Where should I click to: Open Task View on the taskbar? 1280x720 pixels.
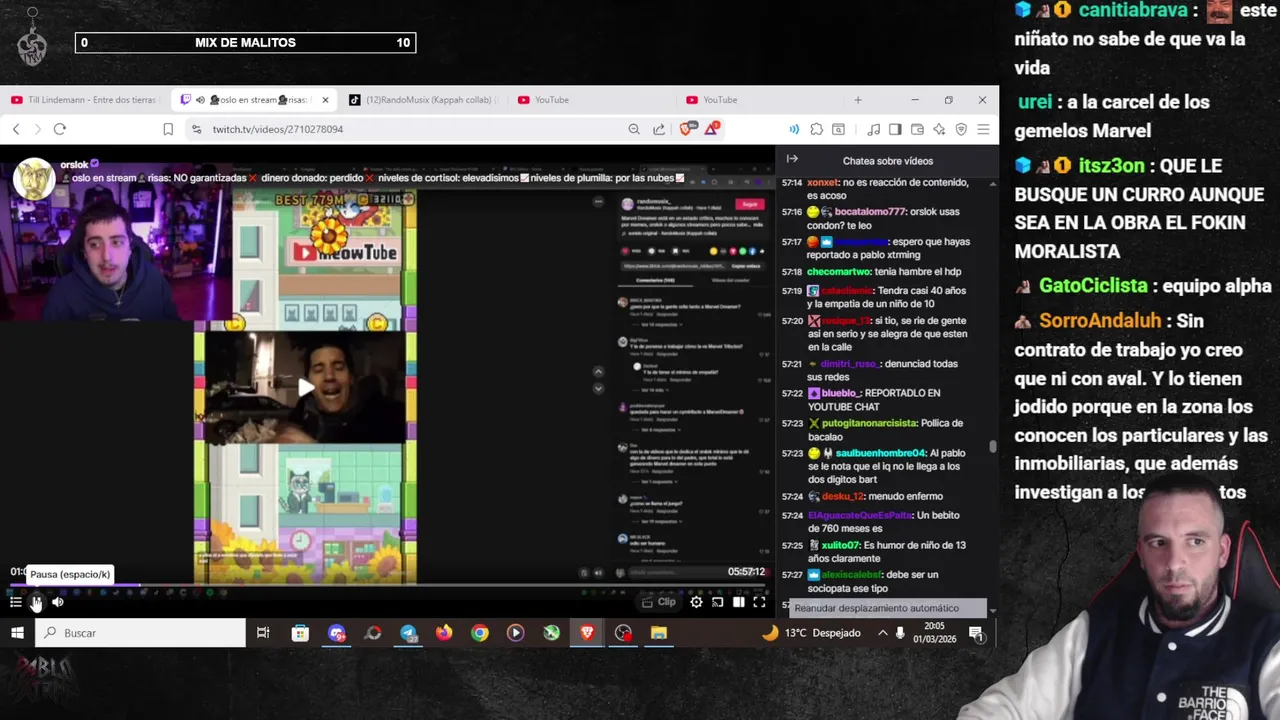tap(263, 633)
